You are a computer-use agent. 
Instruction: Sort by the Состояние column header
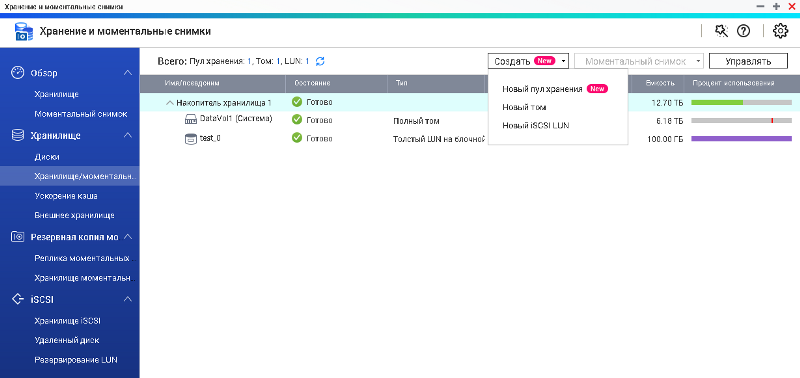click(x=312, y=83)
